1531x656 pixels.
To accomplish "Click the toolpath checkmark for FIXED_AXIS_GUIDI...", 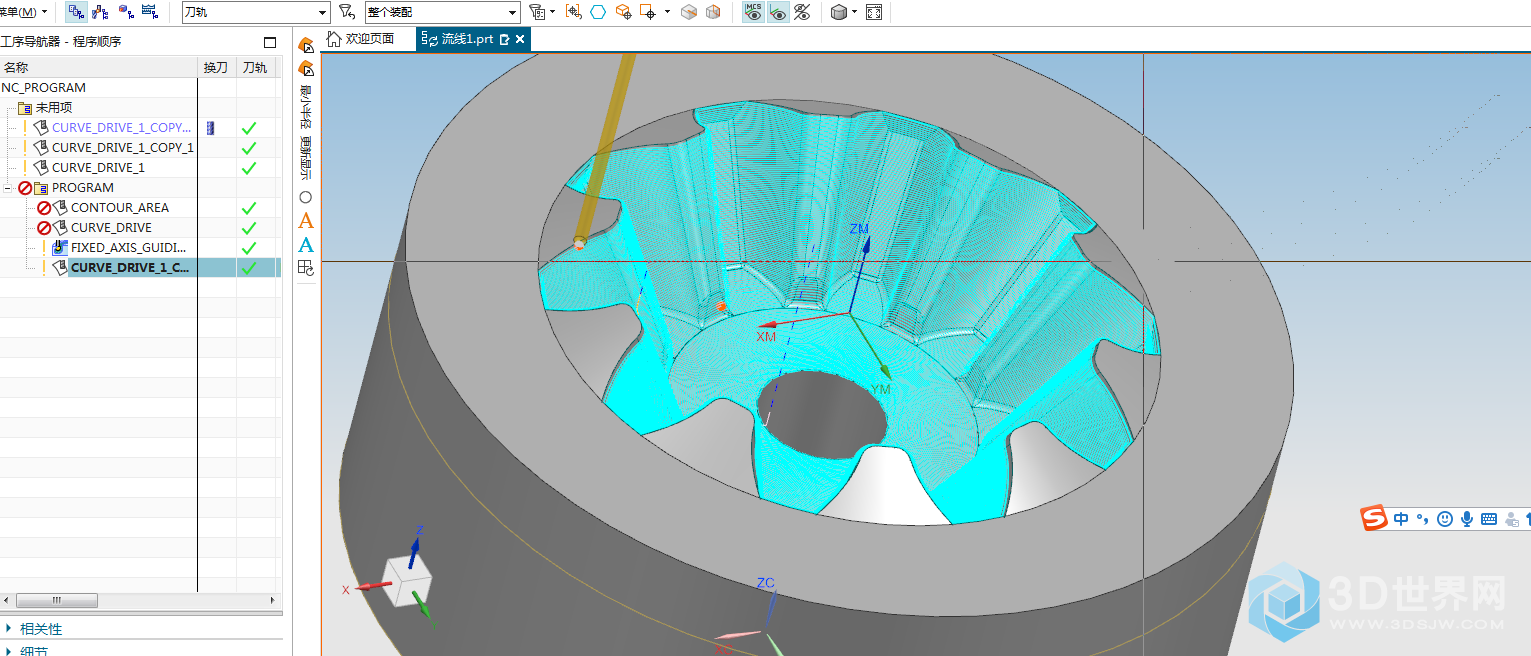I will click(x=249, y=247).
